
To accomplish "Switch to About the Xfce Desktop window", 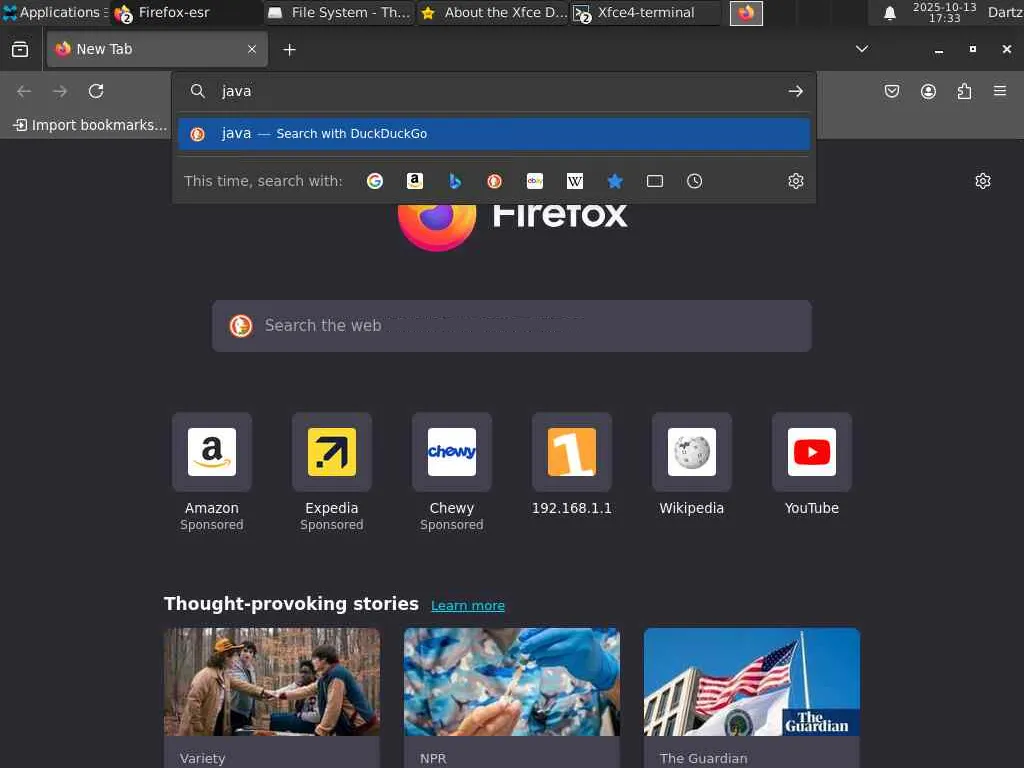I will (494, 12).
